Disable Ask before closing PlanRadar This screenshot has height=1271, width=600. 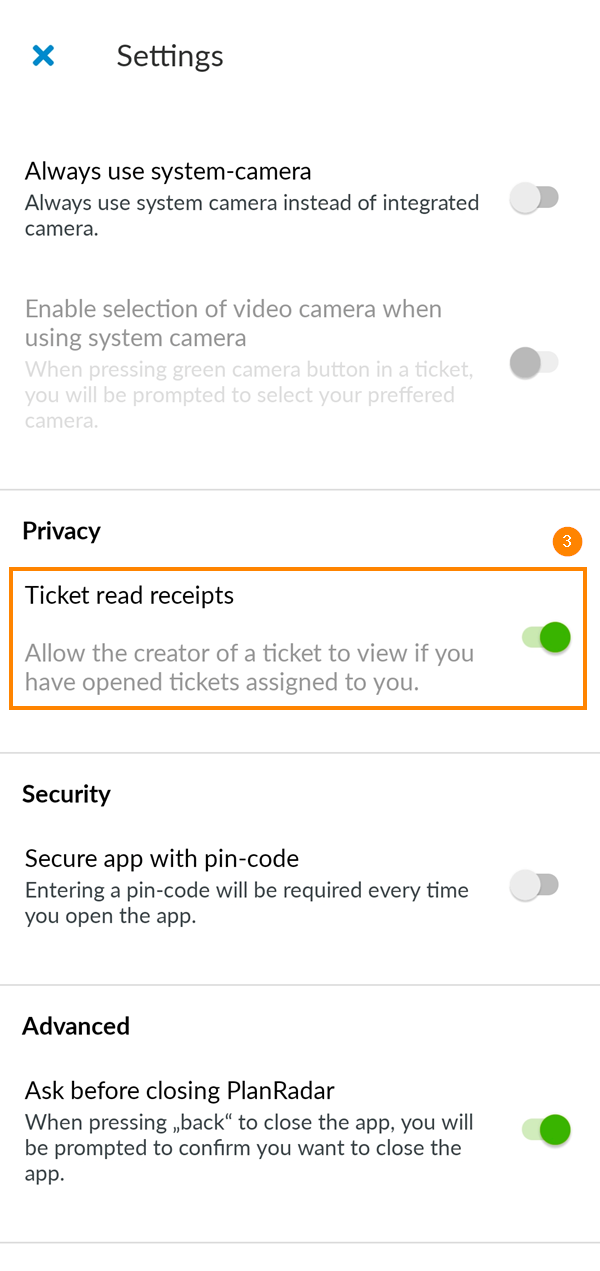pyautogui.click(x=545, y=1129)
